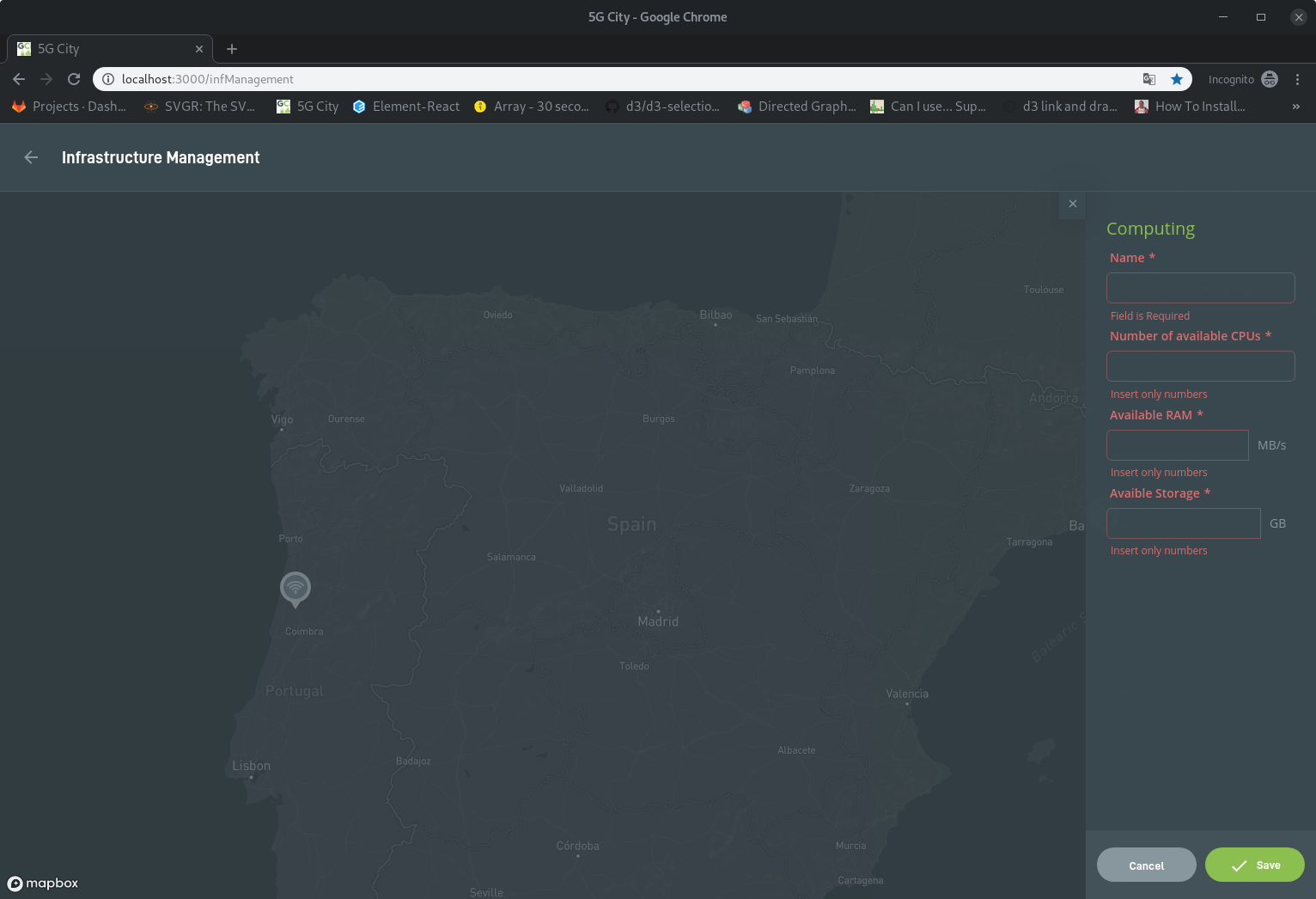This screenshot has height=899, width=1316.
Task: Click the Mapbox logo
Action: point(42,884)
